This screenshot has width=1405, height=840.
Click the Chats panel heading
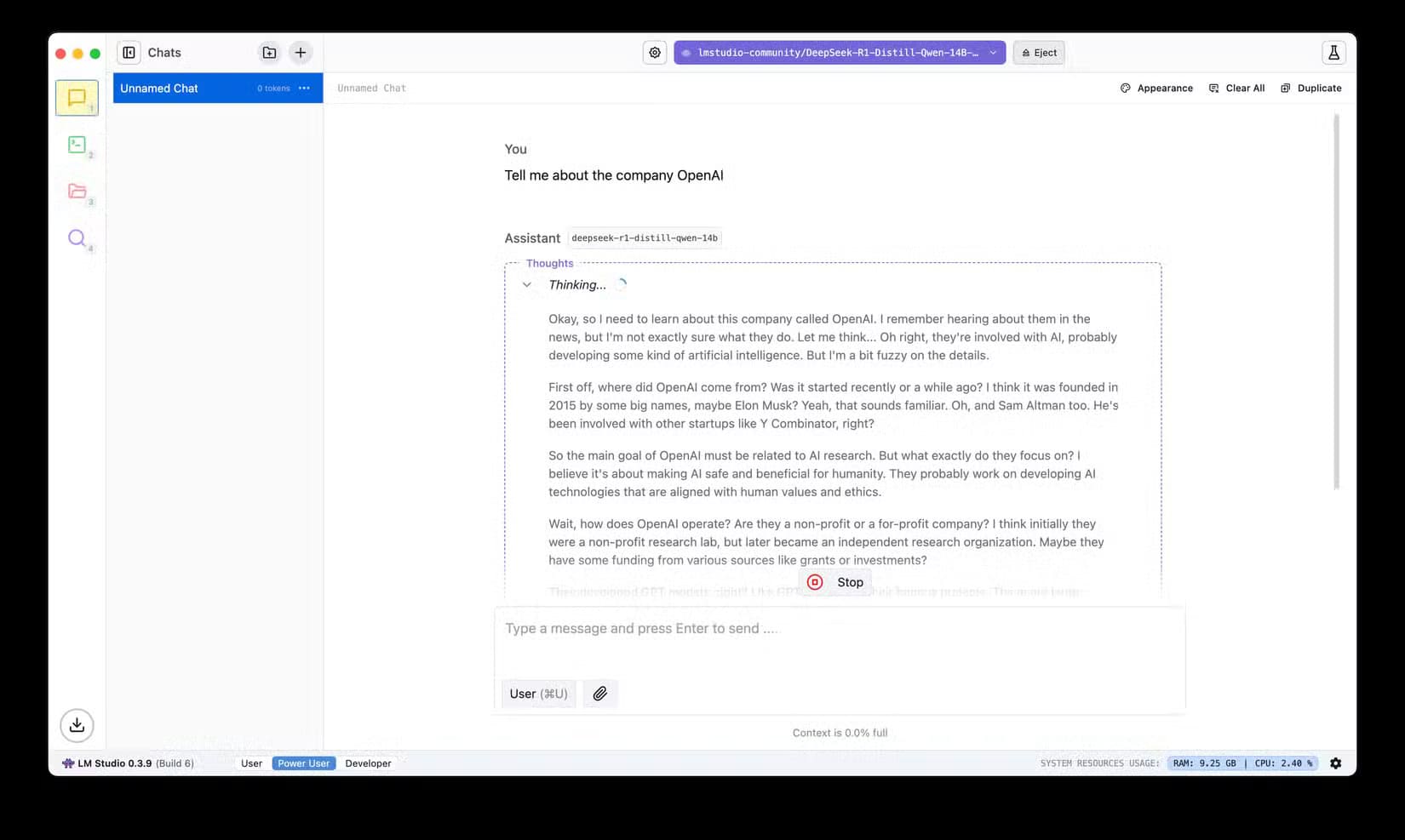(x=164, y=53)
